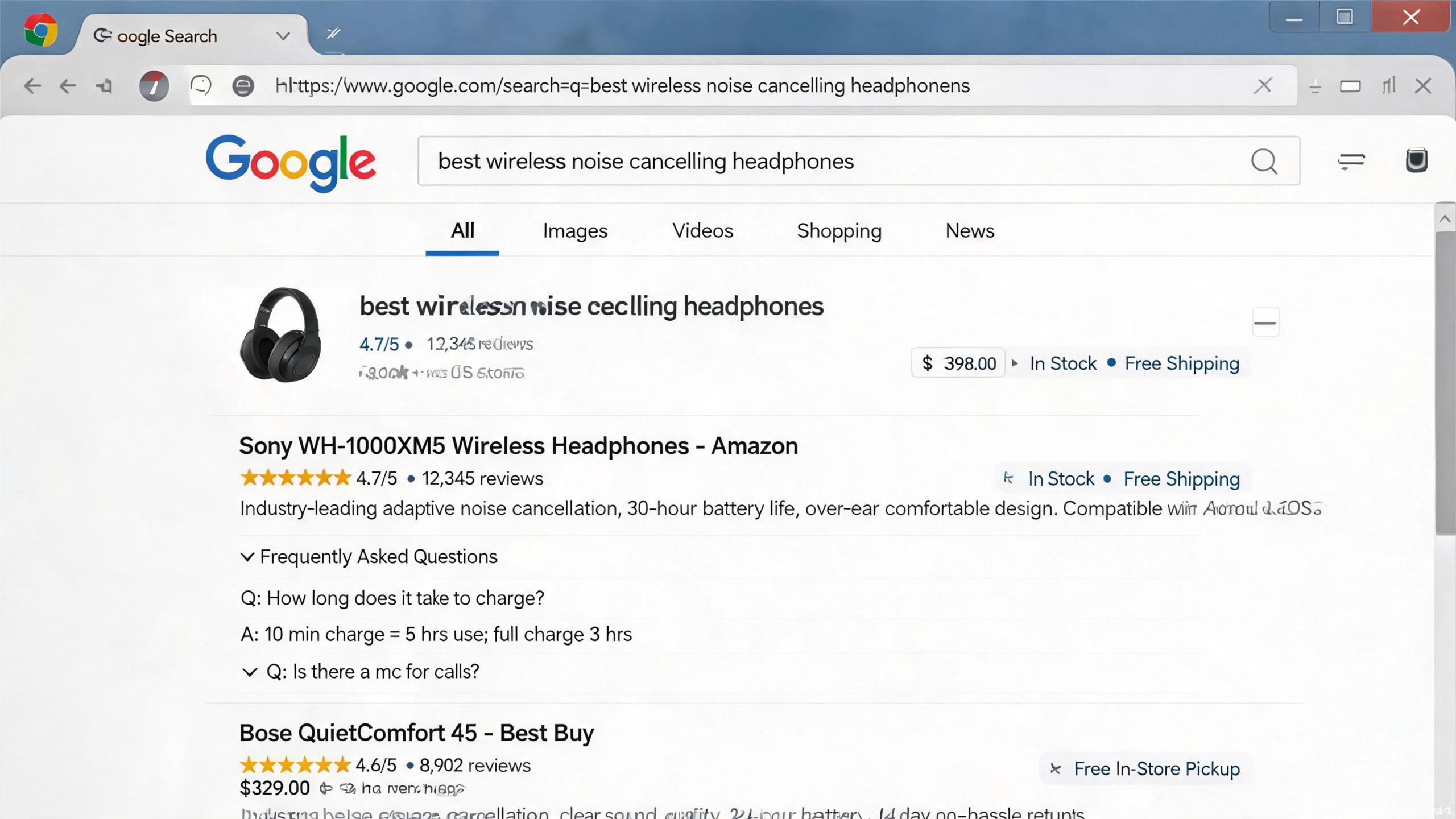Open the Videos tab
1456x819 pixels.
[x=703, y=231]
